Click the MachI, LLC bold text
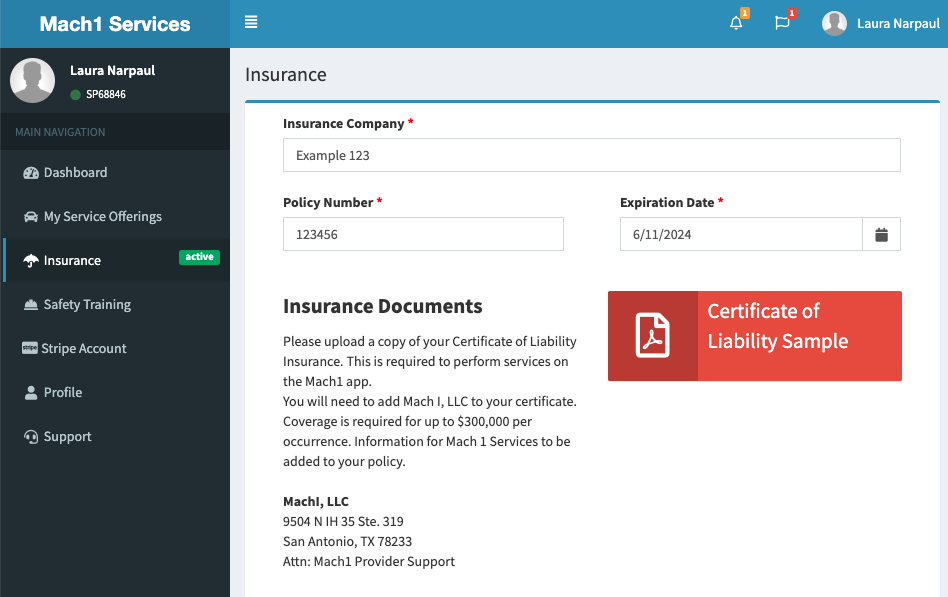 pyautogui.click(x=316, y=501)
